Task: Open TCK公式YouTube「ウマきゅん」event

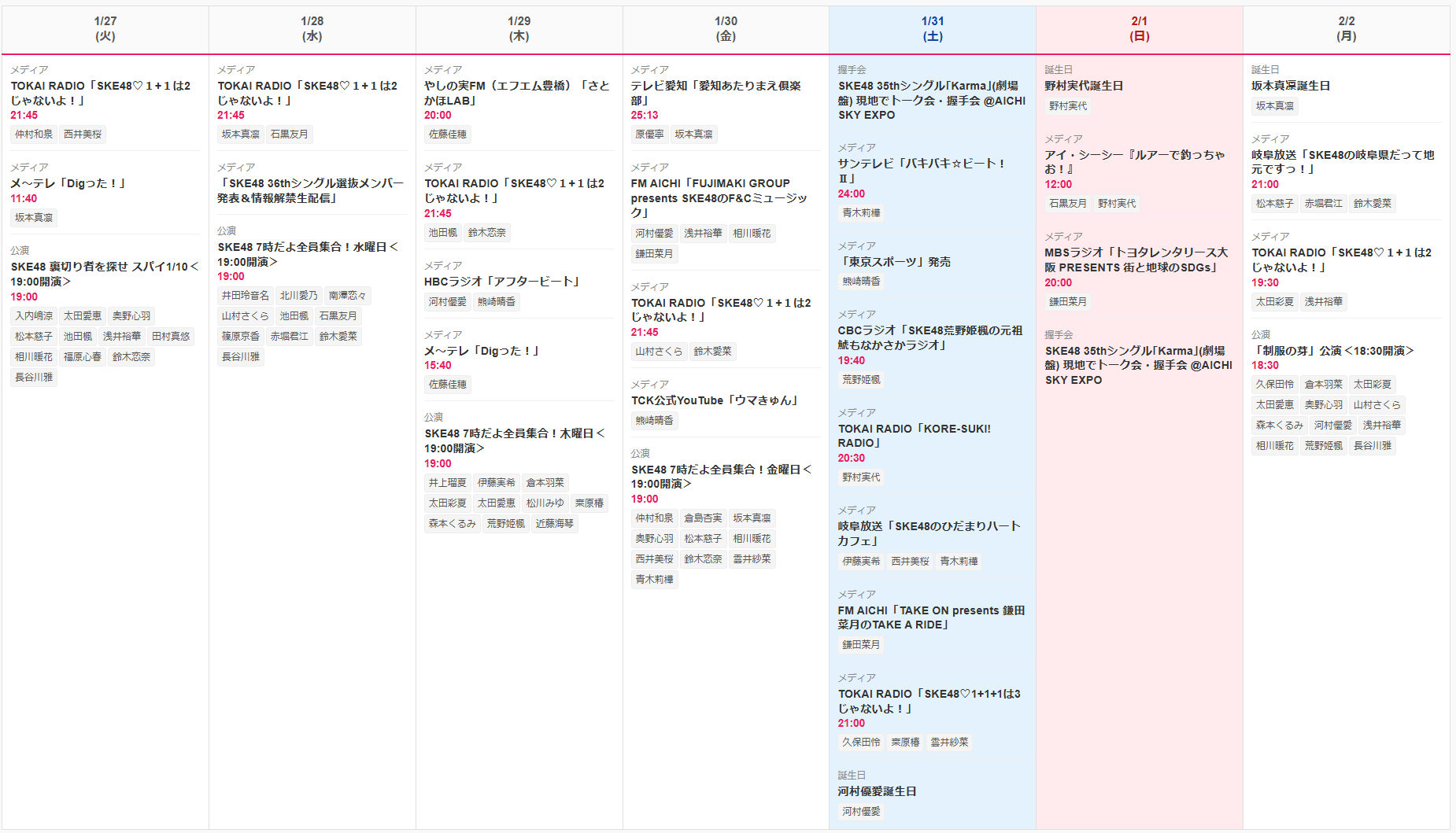Action: (x=715, y=400)
